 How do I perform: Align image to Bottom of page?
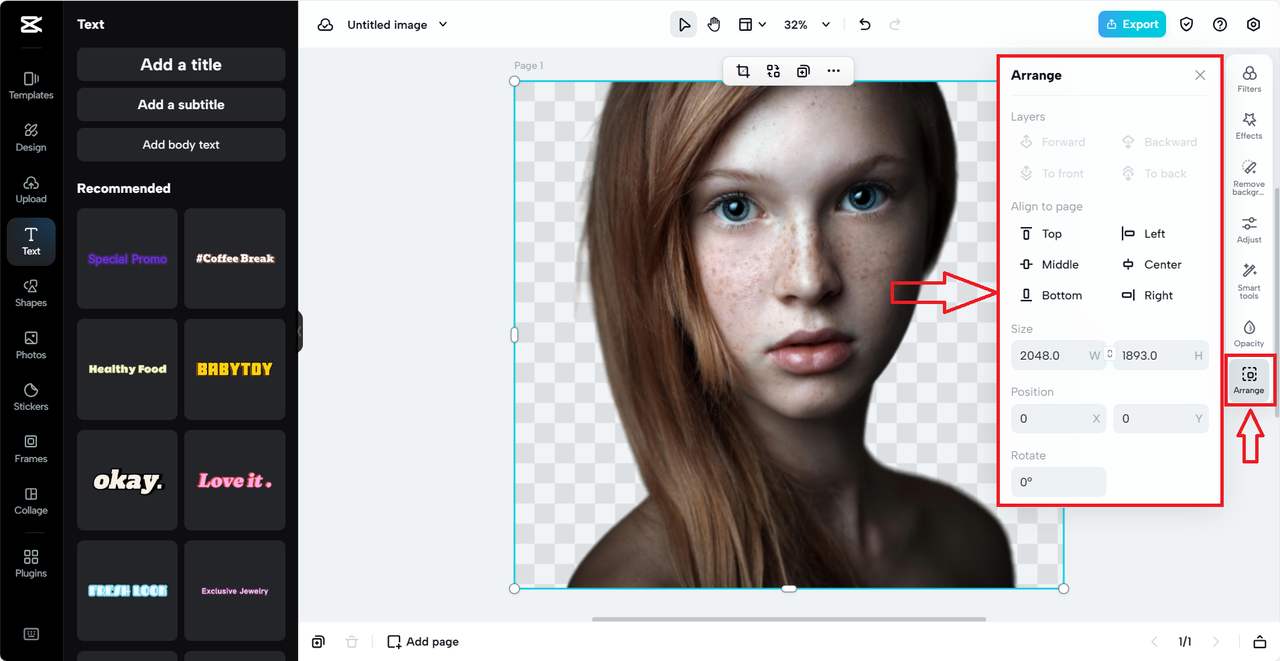(x=1050, y=296)
